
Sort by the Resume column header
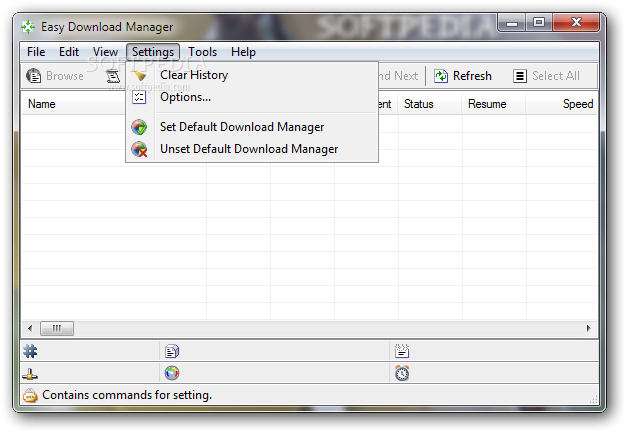click(x=494, y=104)
